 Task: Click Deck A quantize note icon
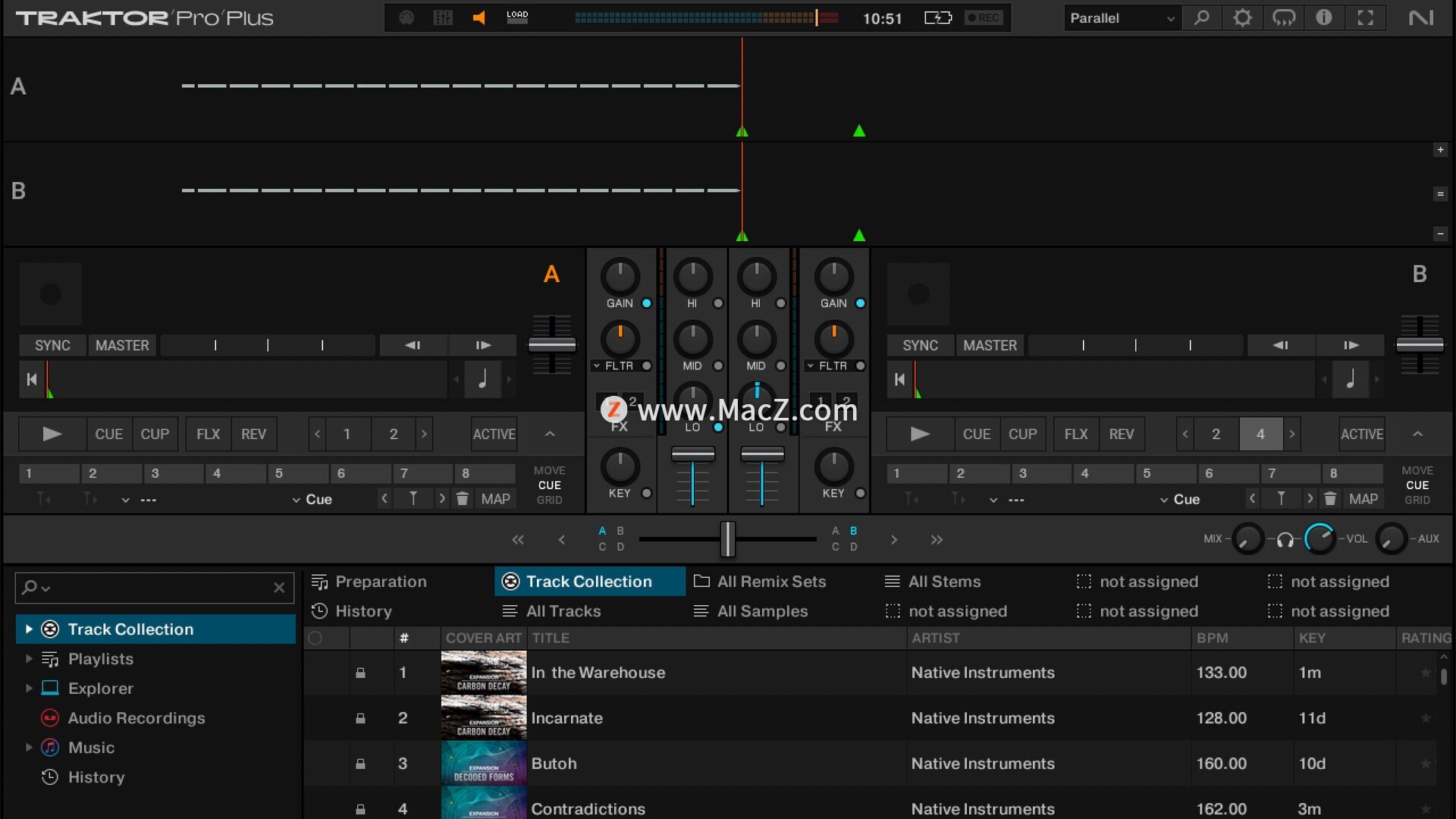[x=482, y=379]
